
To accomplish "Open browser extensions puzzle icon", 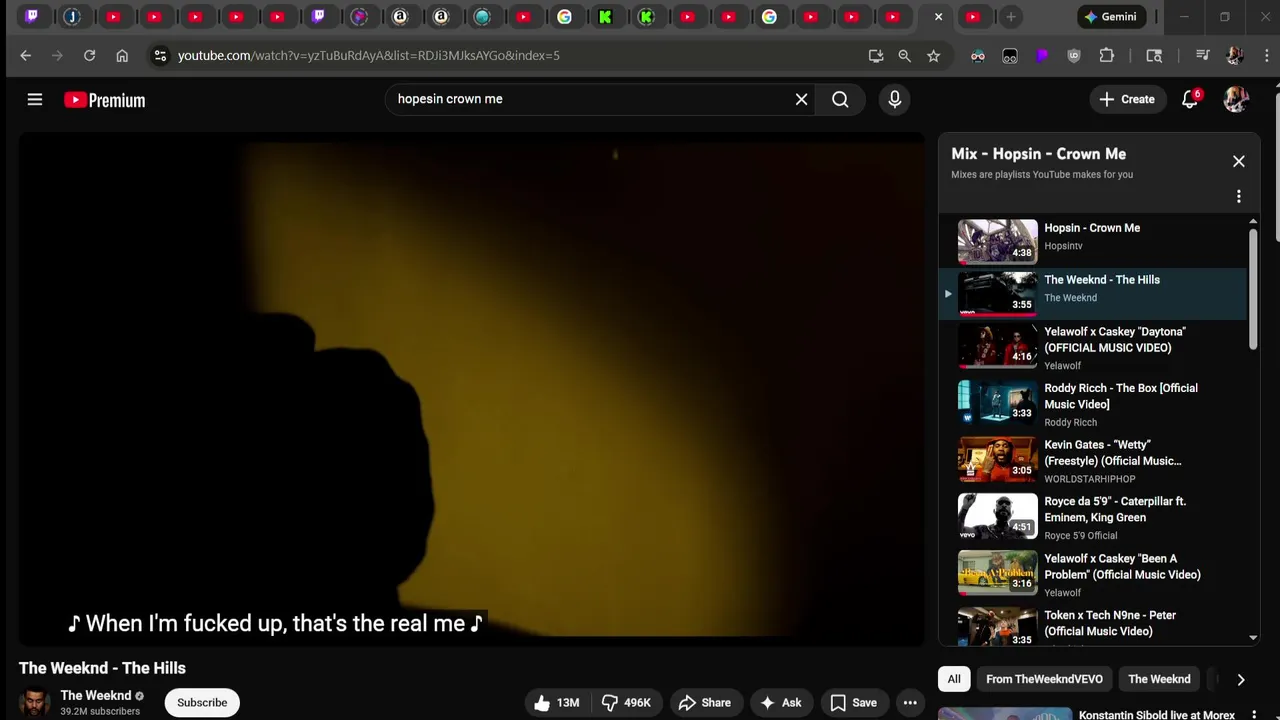I will click(1106, 55).
